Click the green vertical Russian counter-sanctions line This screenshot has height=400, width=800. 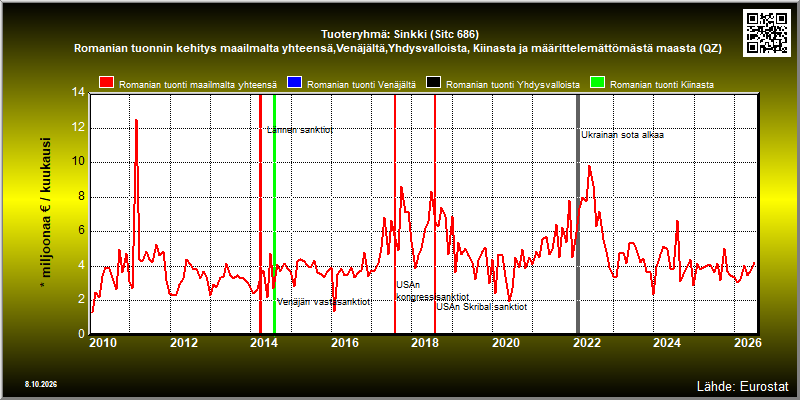click(x=274, y=214)
